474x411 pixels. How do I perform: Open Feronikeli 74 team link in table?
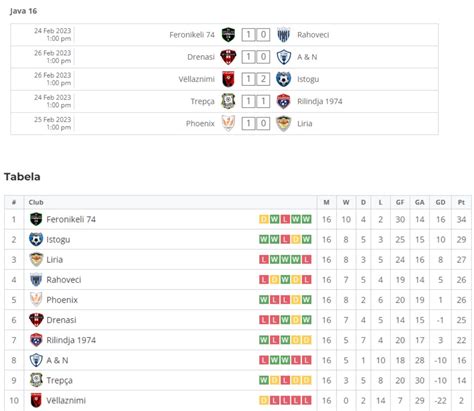pyautogui.click(x=71, y=219)
